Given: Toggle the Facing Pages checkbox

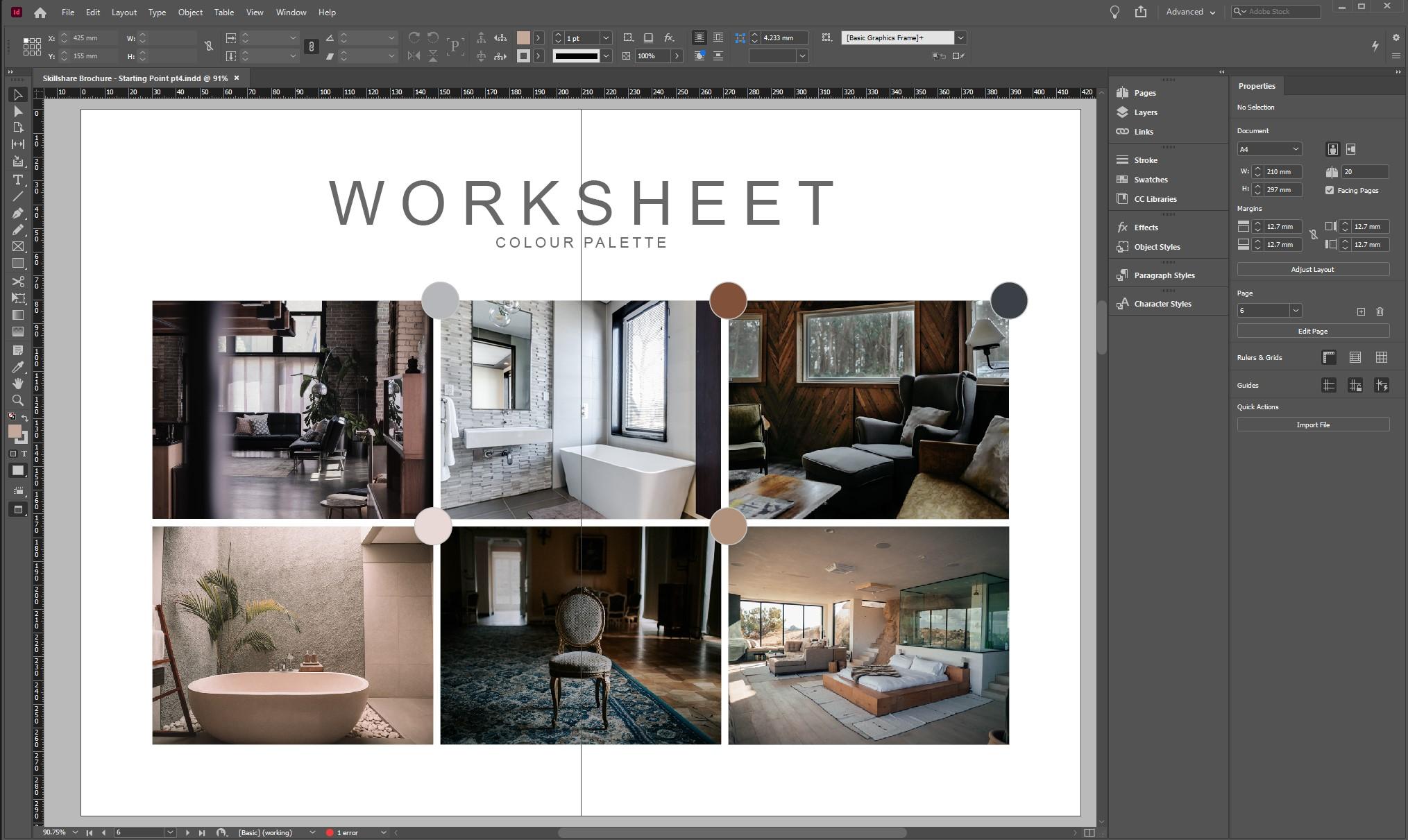Looking at the screenshot, I should click(x=1330, y=191).
